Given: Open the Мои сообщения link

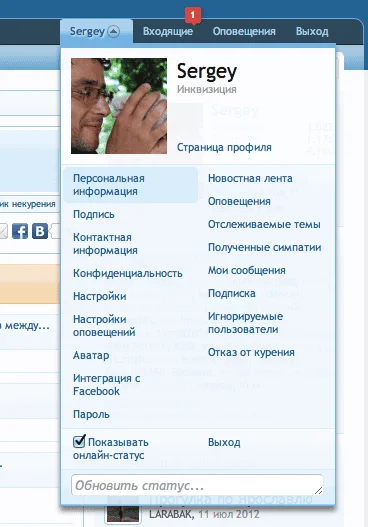Looking at the screenshot, I should click(x=247, y=270).
